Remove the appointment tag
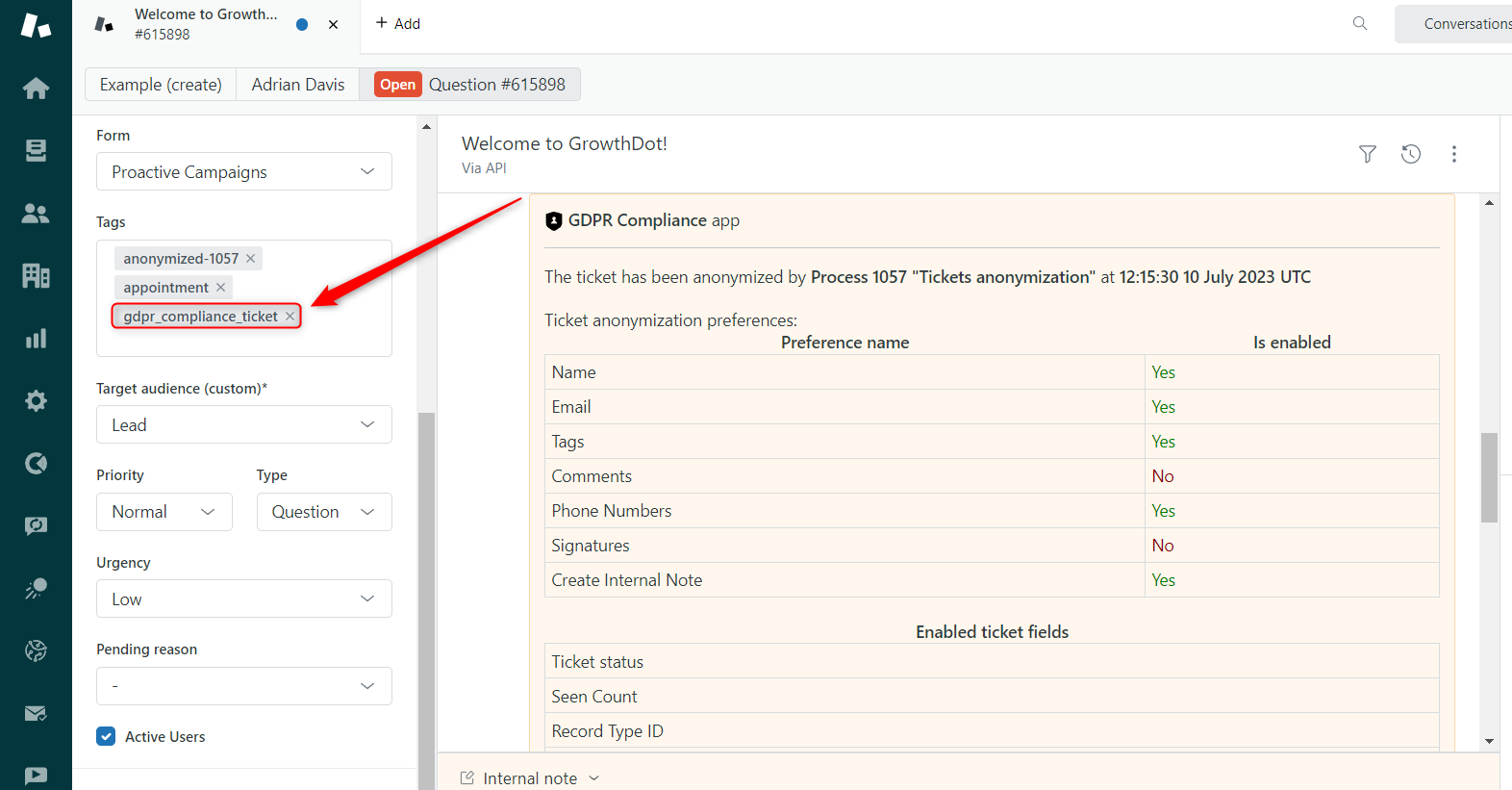 click(x=220, y=288)
